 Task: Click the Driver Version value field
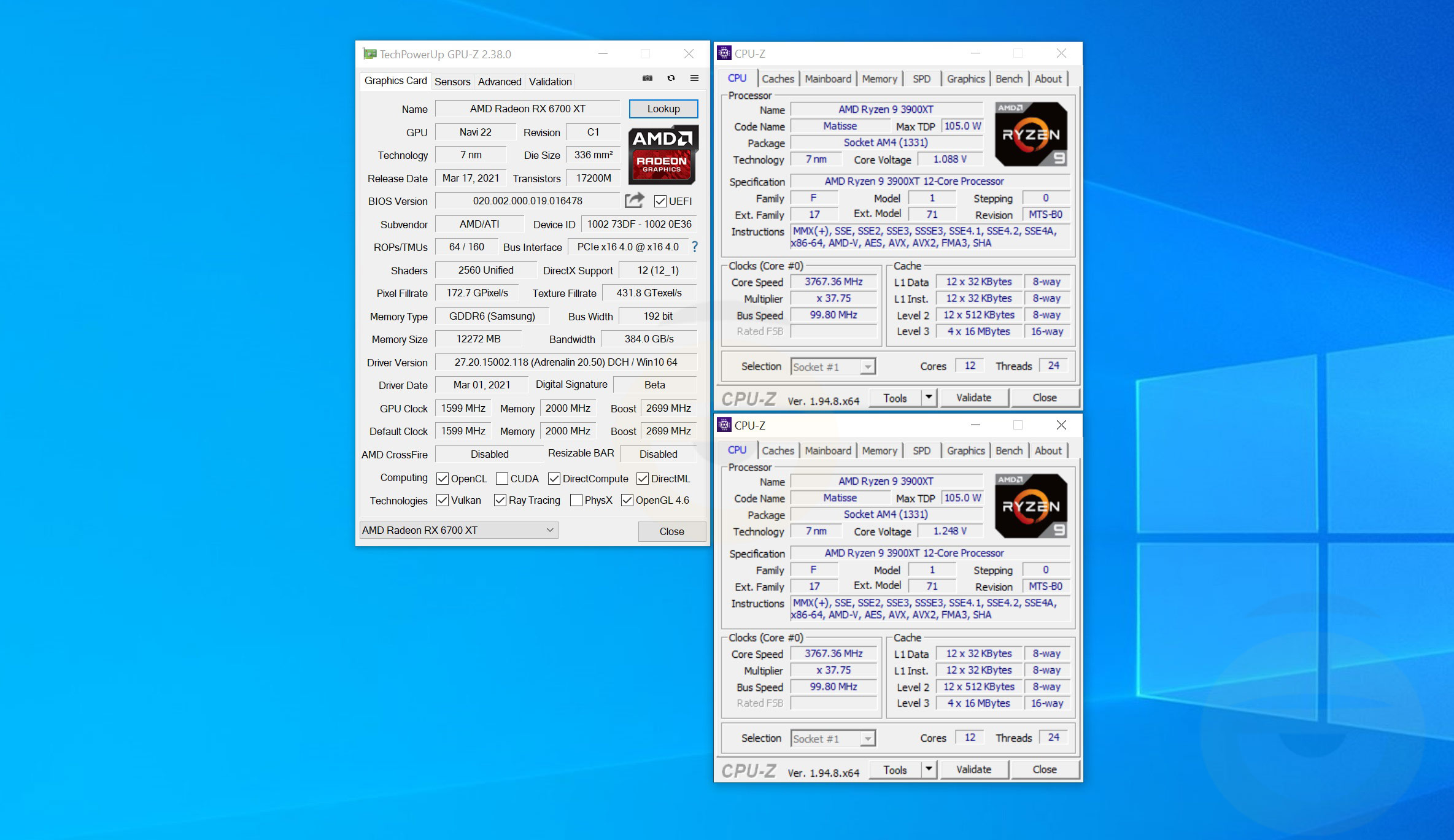pos(566,362)
